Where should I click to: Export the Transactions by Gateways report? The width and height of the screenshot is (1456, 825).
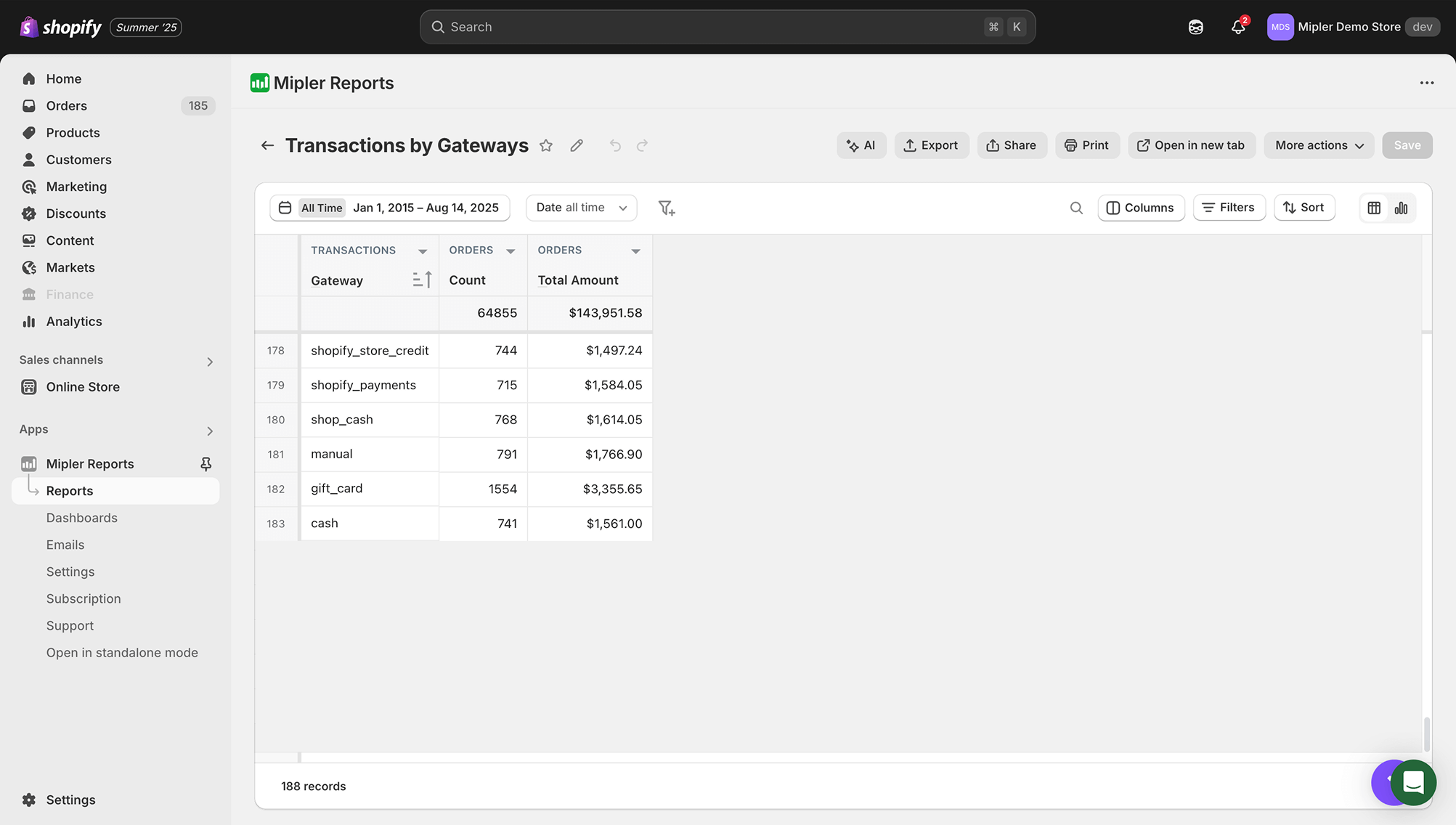coord(932,145)
